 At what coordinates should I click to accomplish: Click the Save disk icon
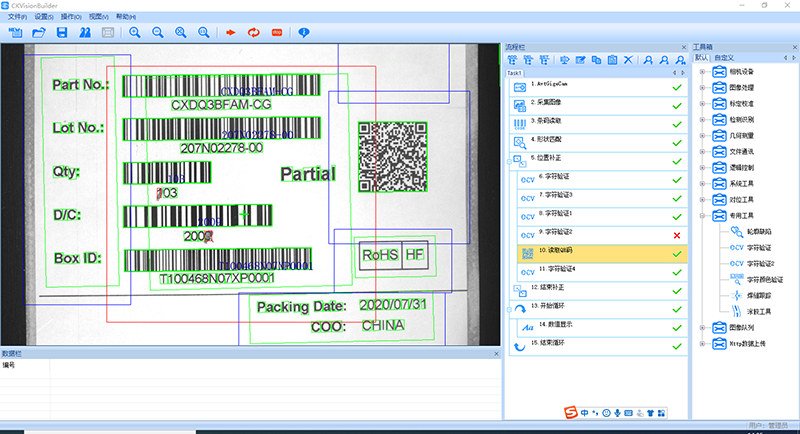click(x=61, y=33)
